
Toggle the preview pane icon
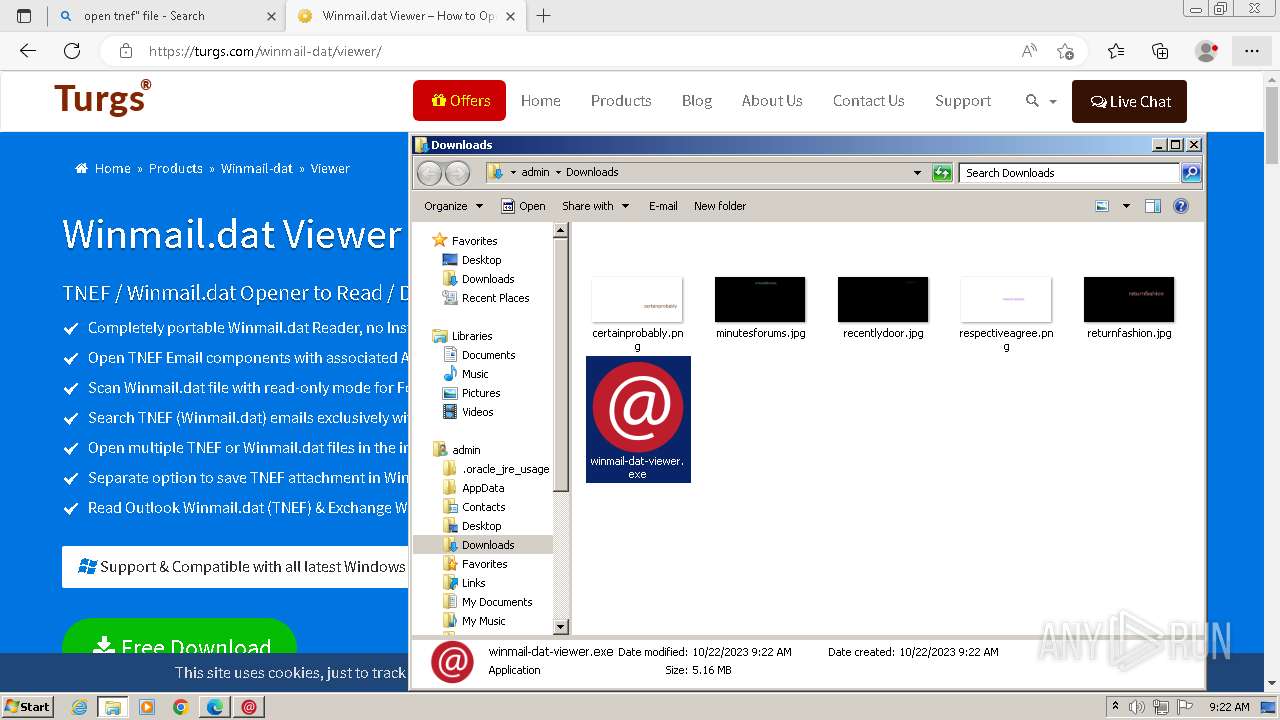coord(1153,206)
